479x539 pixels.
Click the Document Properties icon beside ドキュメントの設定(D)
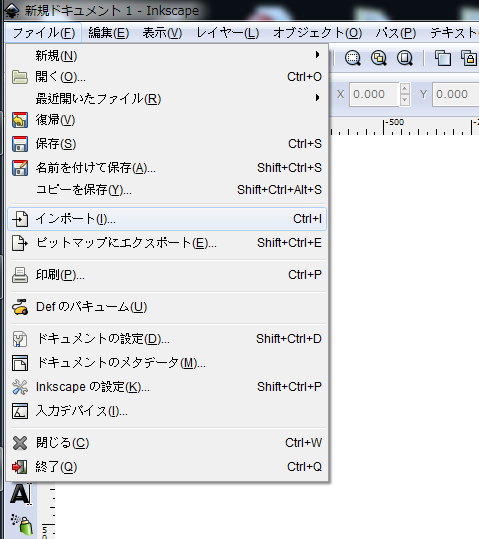[x=20, y=339]
